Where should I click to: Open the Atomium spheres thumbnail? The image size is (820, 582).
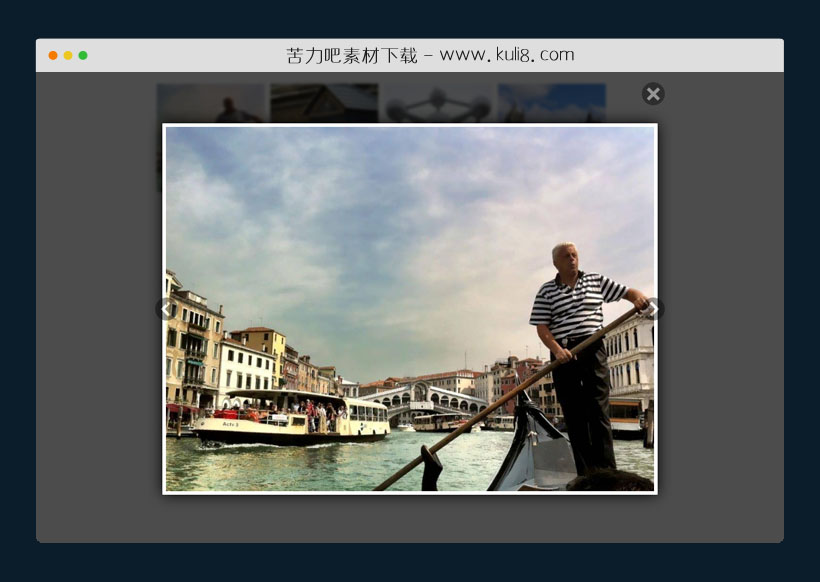(x=438, y=103)
